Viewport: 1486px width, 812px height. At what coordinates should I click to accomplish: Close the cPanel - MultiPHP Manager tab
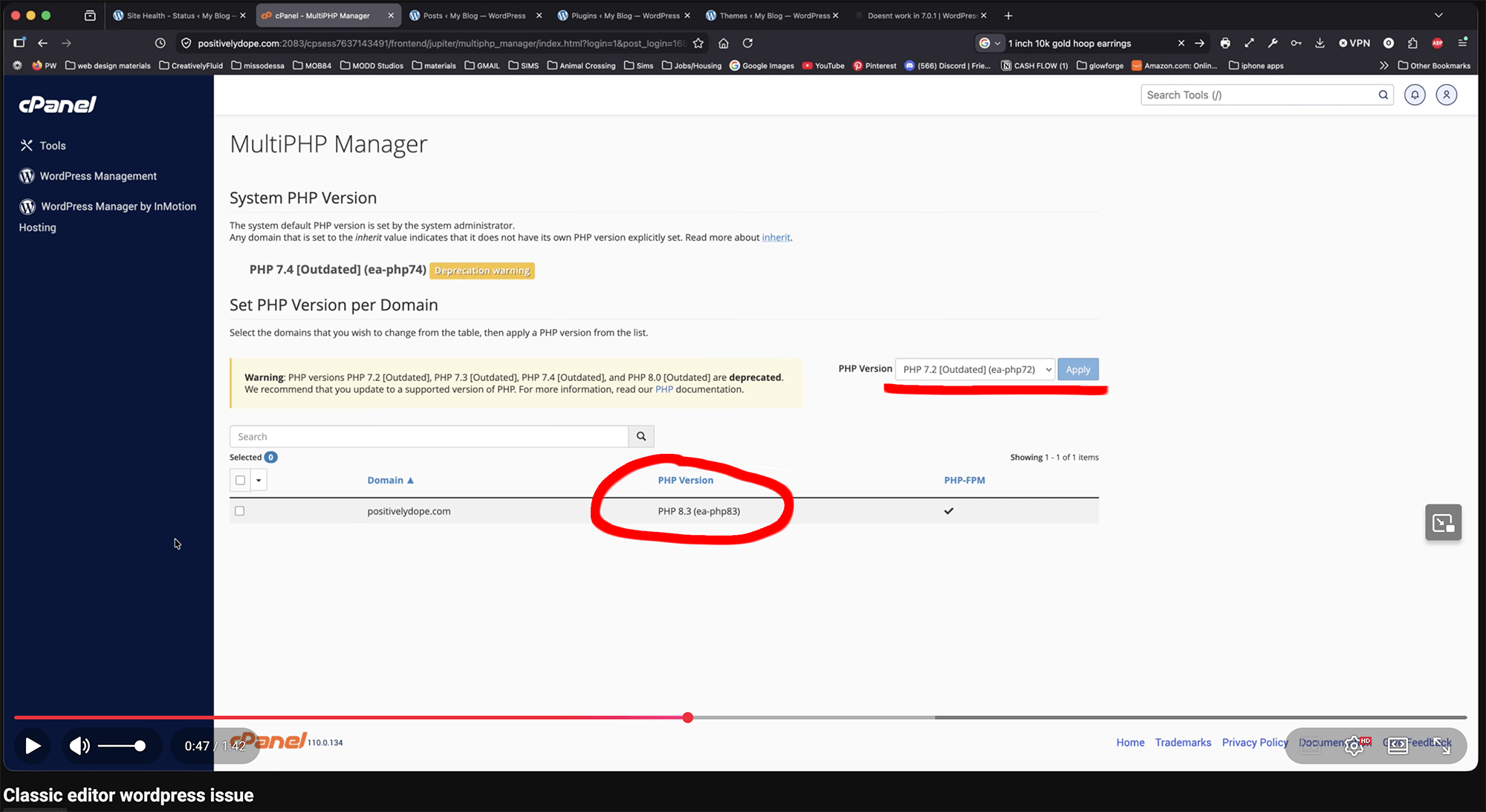click(391, 16)
